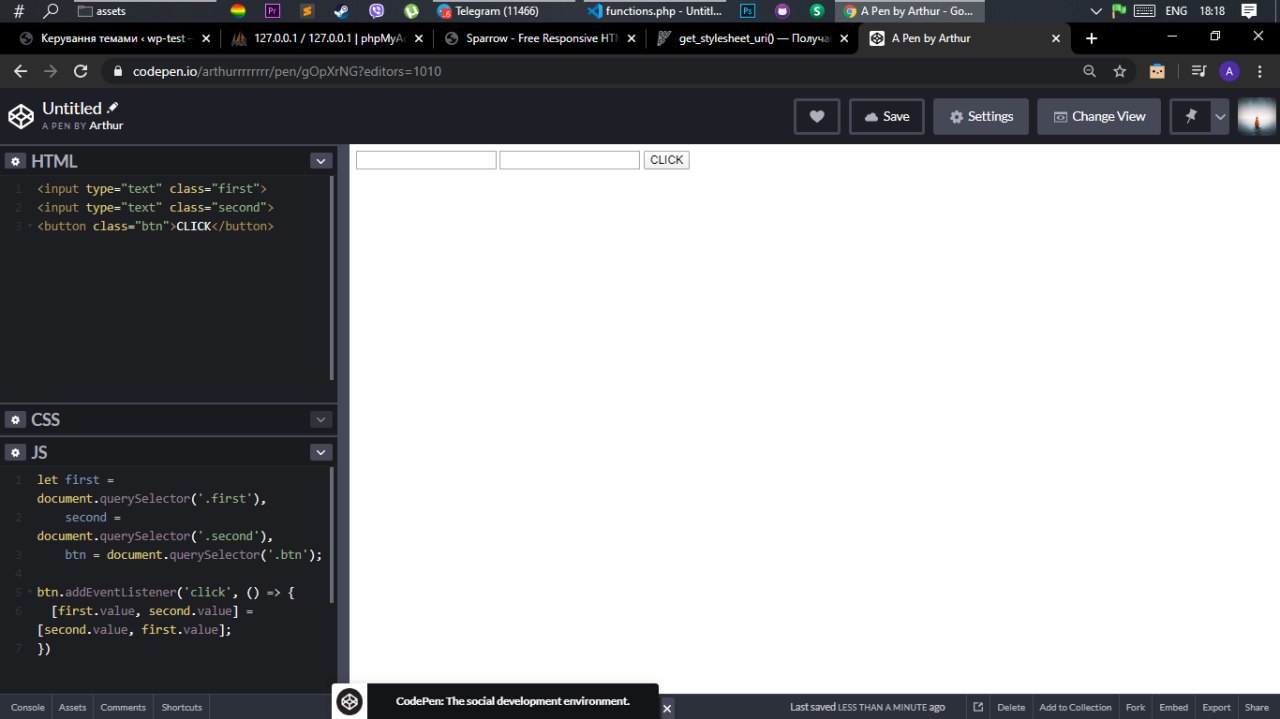Screen dimensions: 1280x719
Task: Focus the first text input in preview
Action: pyautogui.click(x=426, y=160)
